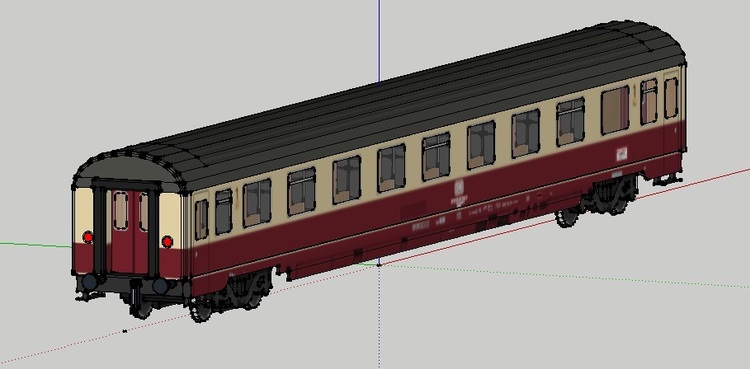
Task: Click the solid green axis line at left
Action: (36, 245)
